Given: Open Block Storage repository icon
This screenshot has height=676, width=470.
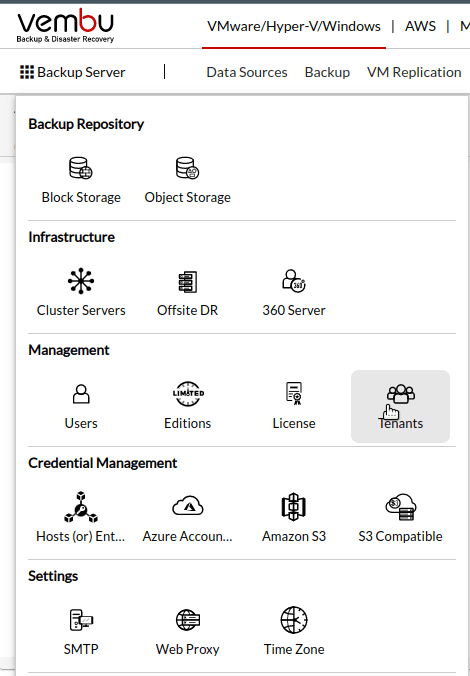Looking at the screenshot, I should pyautogui.click(x=81, y=168).
